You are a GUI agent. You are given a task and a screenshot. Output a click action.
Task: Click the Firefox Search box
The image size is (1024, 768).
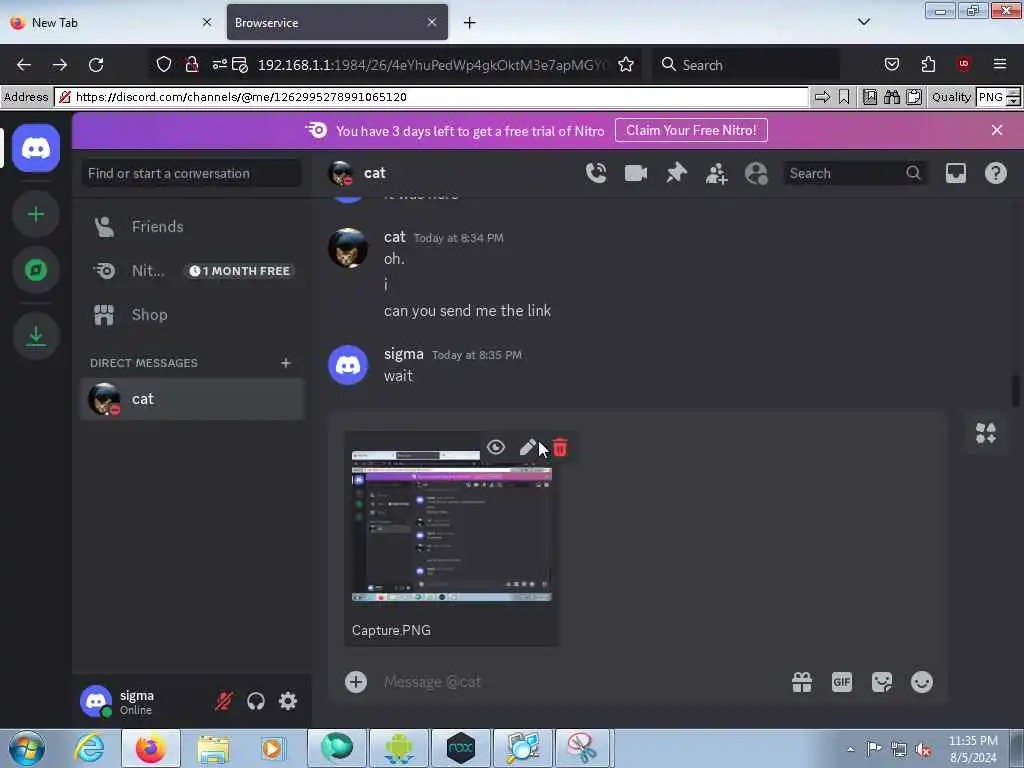pos(746,65)
